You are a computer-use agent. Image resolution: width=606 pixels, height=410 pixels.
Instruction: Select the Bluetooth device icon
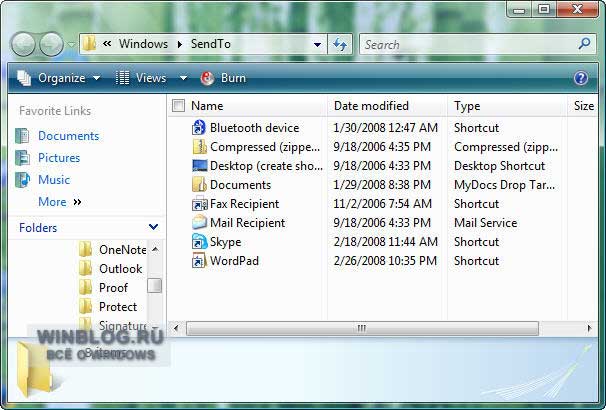tap(199, 127)
